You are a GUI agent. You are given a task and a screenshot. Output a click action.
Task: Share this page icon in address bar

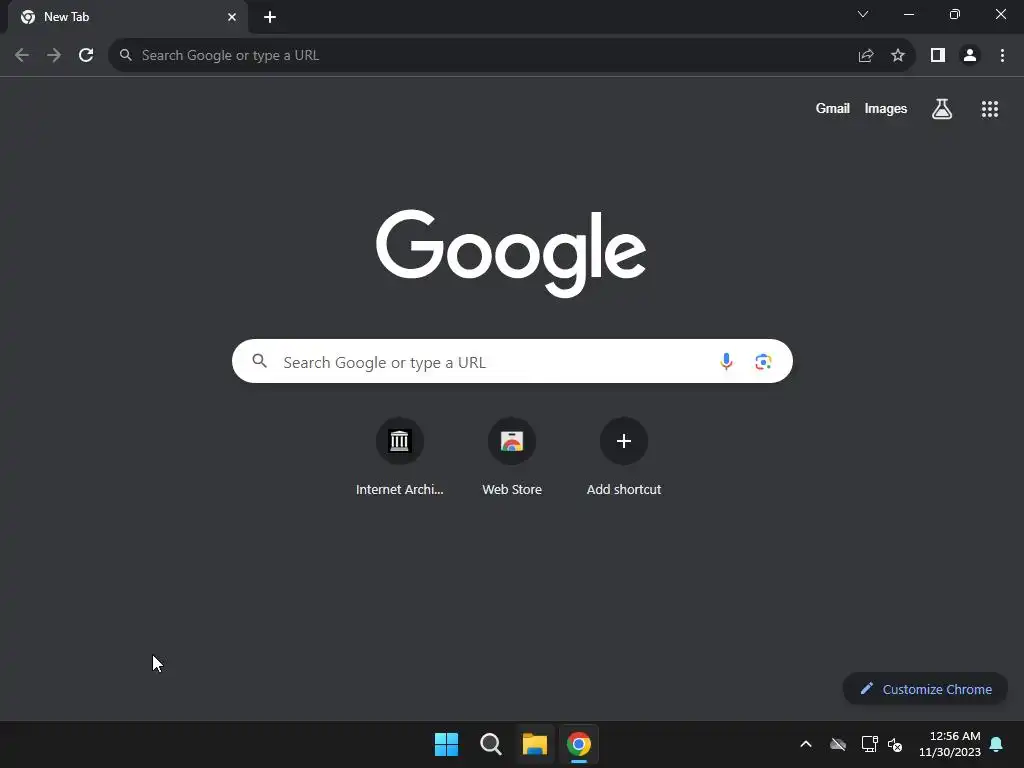pos(866,56)
